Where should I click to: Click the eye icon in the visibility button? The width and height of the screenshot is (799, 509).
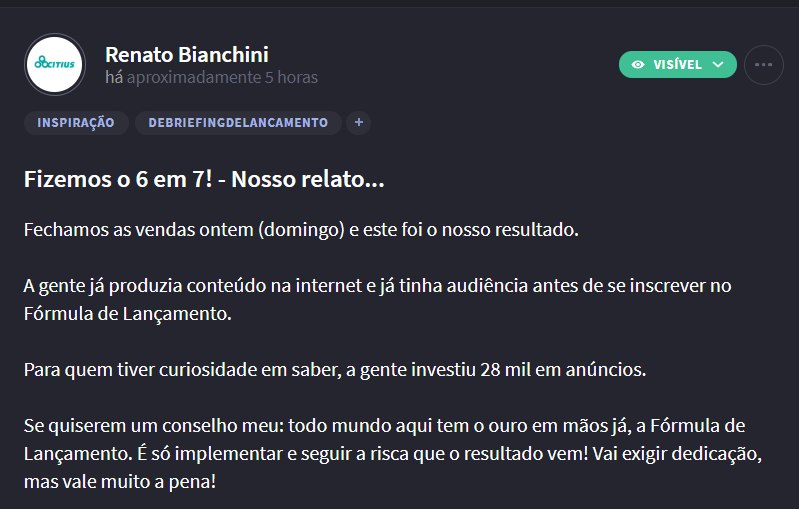pyautogui.click(x=637, y=65)
